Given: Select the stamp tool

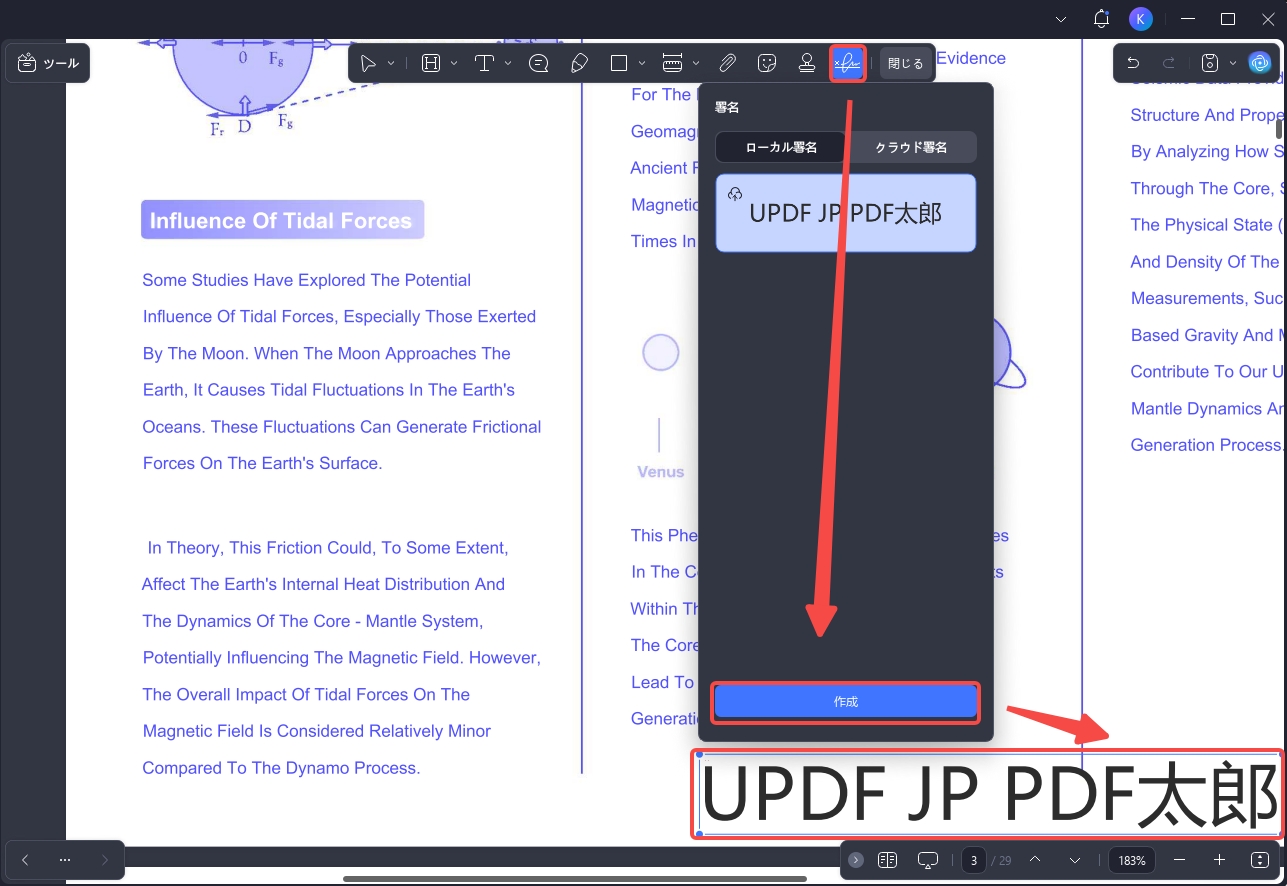Looking at the screenshot, I should pyautogui.click(x=807, y=63).
